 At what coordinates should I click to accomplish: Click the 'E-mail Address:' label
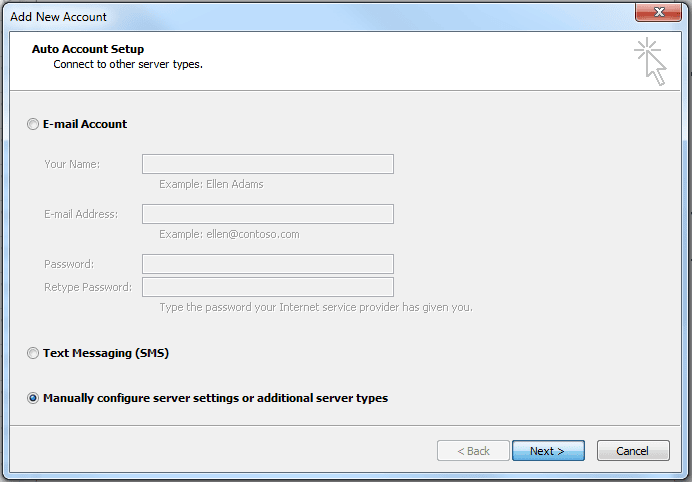coord(81,214)
